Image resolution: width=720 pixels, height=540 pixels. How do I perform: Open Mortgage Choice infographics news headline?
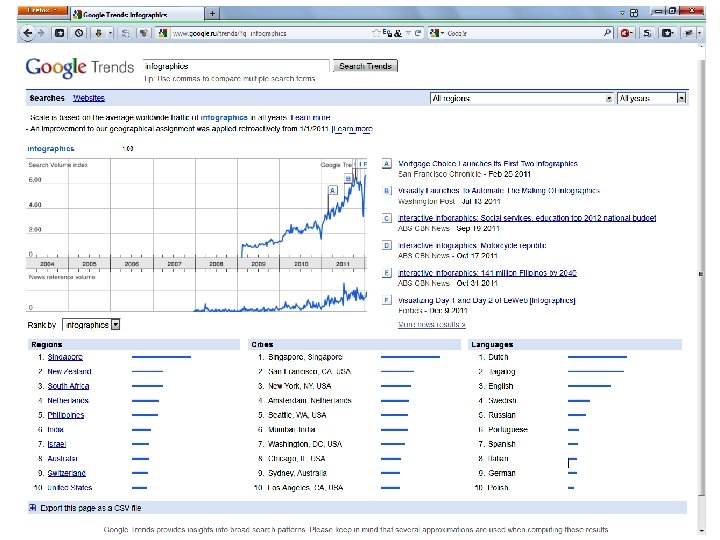(x=488, y=164)
